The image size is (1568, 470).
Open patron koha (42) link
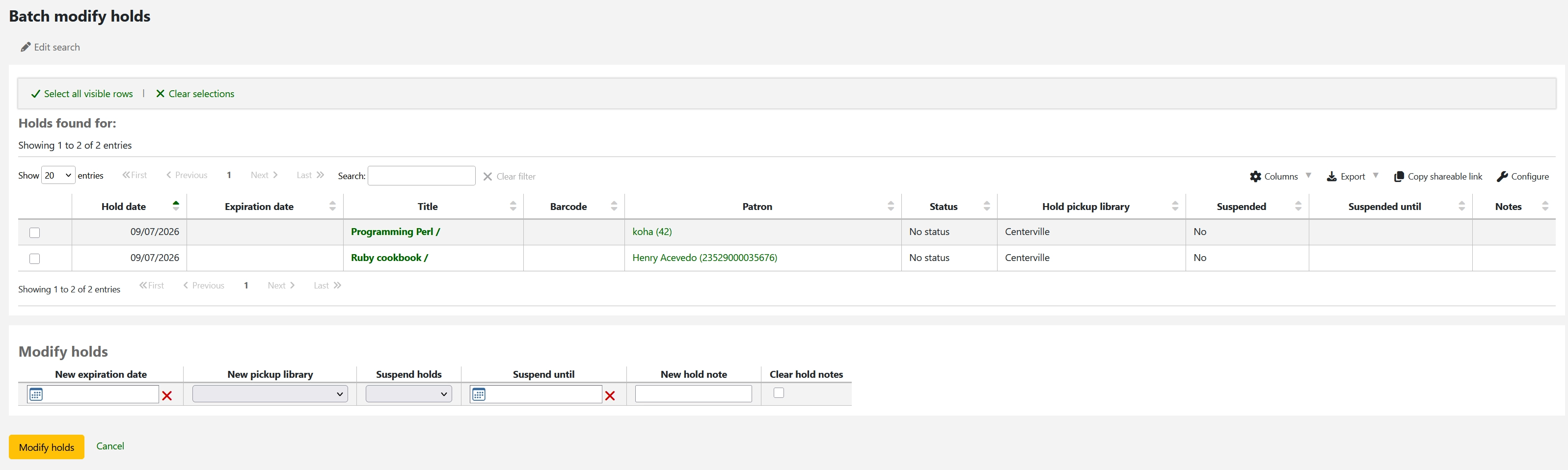[652, 232]
